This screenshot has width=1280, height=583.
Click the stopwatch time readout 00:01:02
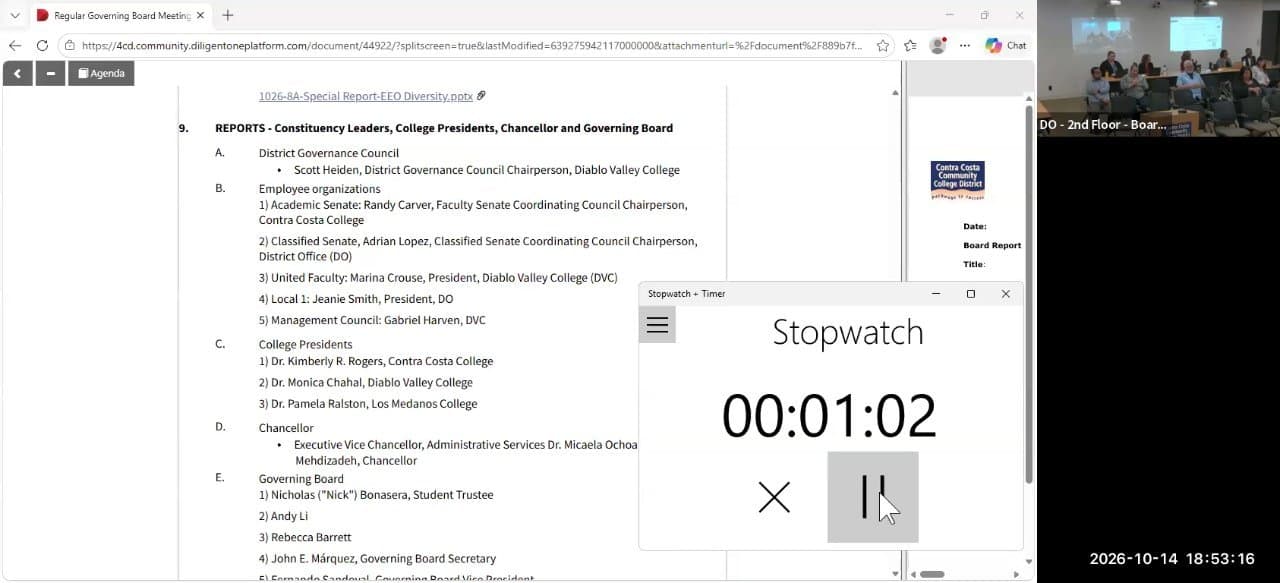click(x=829, y=416)
